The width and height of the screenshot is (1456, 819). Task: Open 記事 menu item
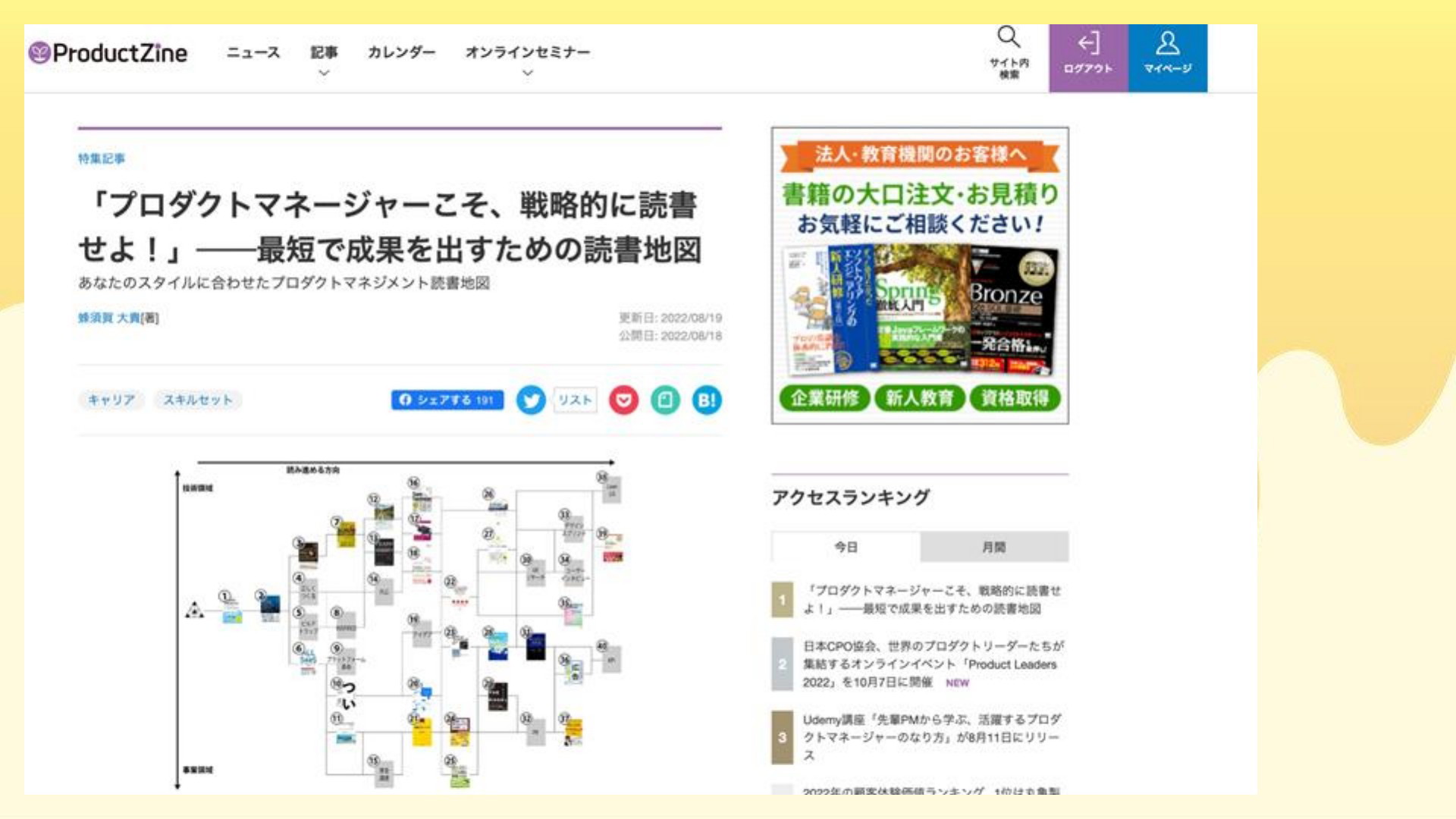(x=324, y=52)
